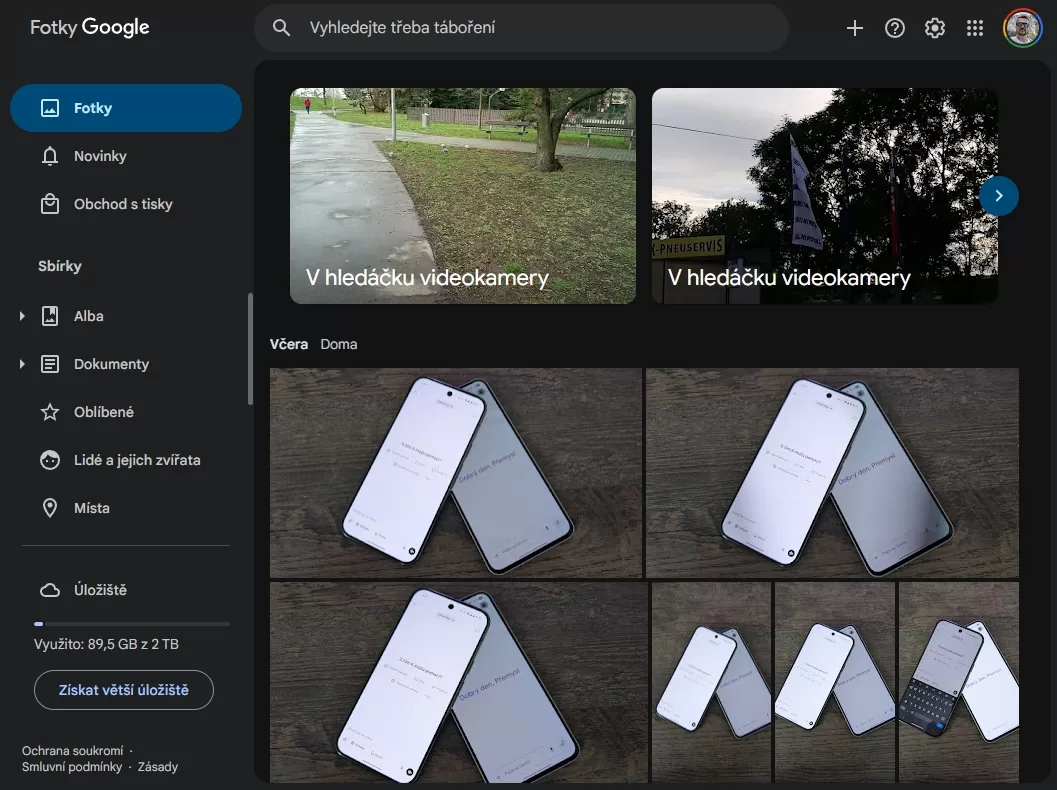
Task: Advance memories carousel with the next arrow
Action: [998, 196]
